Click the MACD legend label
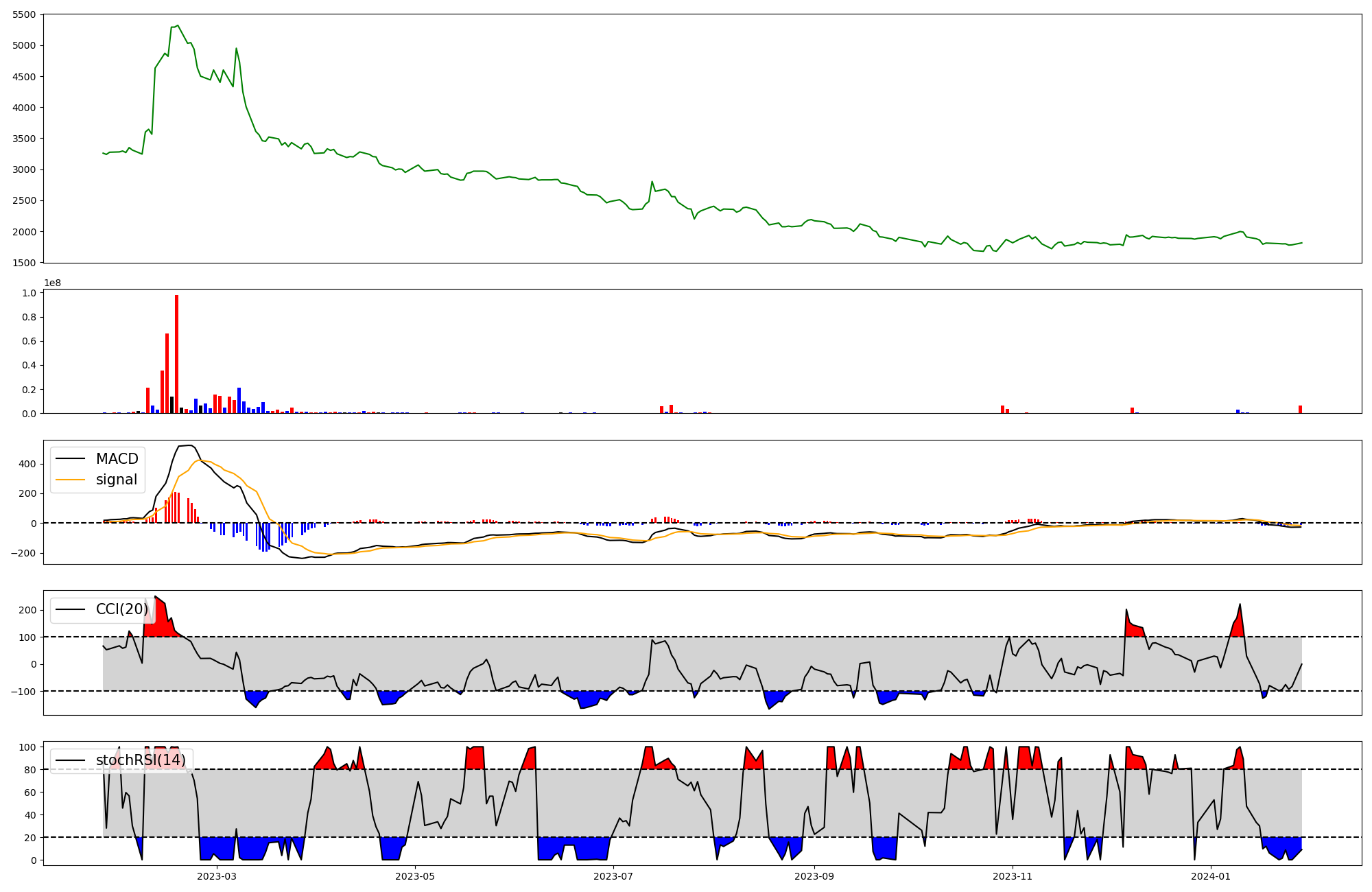The width and height of the screenshot is (1372, 892). [x=117, y=459]
